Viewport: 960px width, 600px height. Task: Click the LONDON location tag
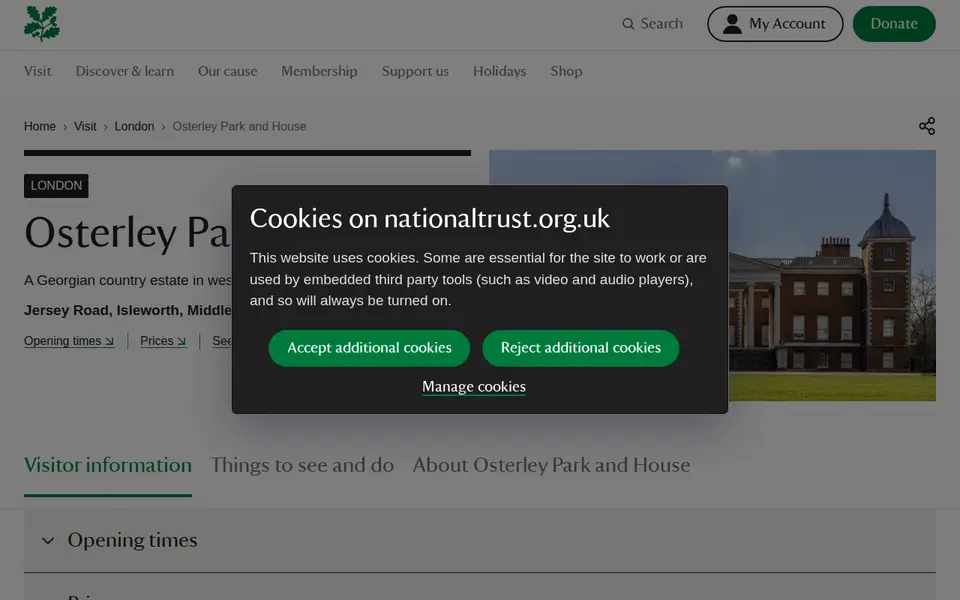tap(56, 186)
